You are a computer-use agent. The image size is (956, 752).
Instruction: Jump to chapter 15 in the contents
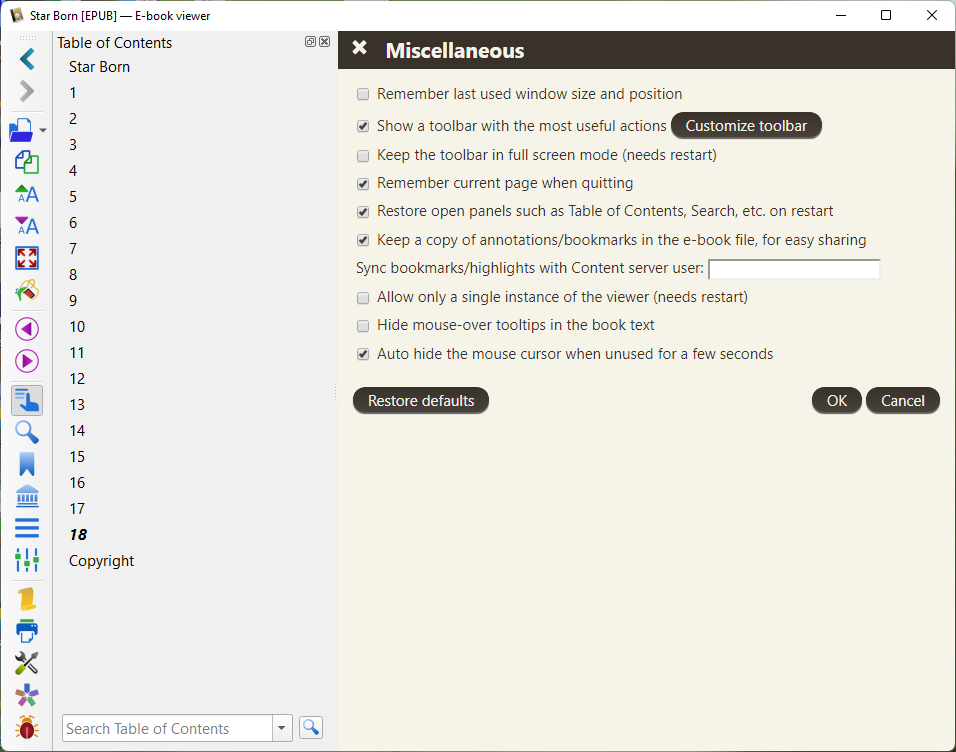[77, 457]
